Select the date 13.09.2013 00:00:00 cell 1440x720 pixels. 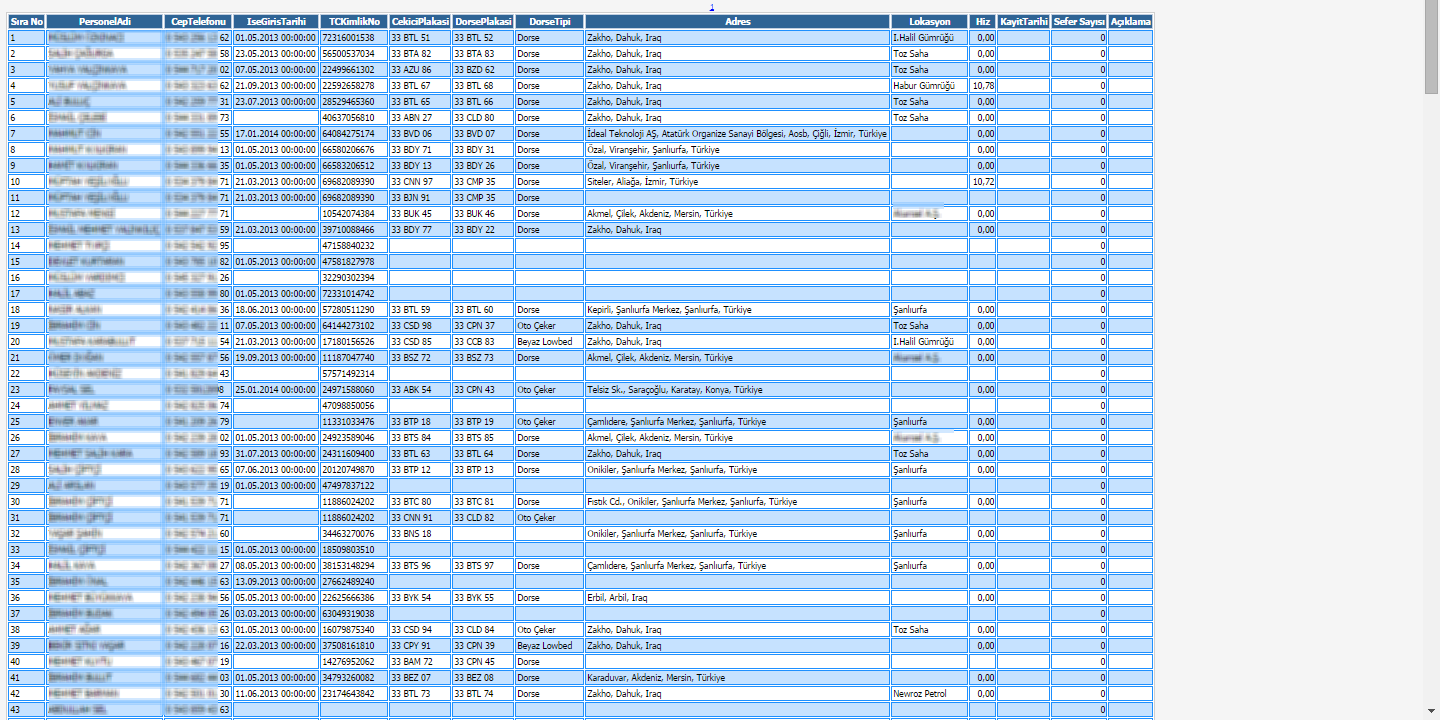(x=276, y=582)
